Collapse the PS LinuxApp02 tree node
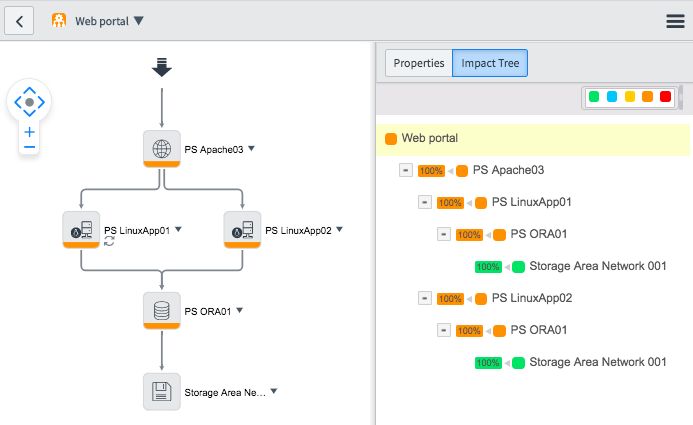The width and height of the screenshot is (693, 425). tap(425, 299)
